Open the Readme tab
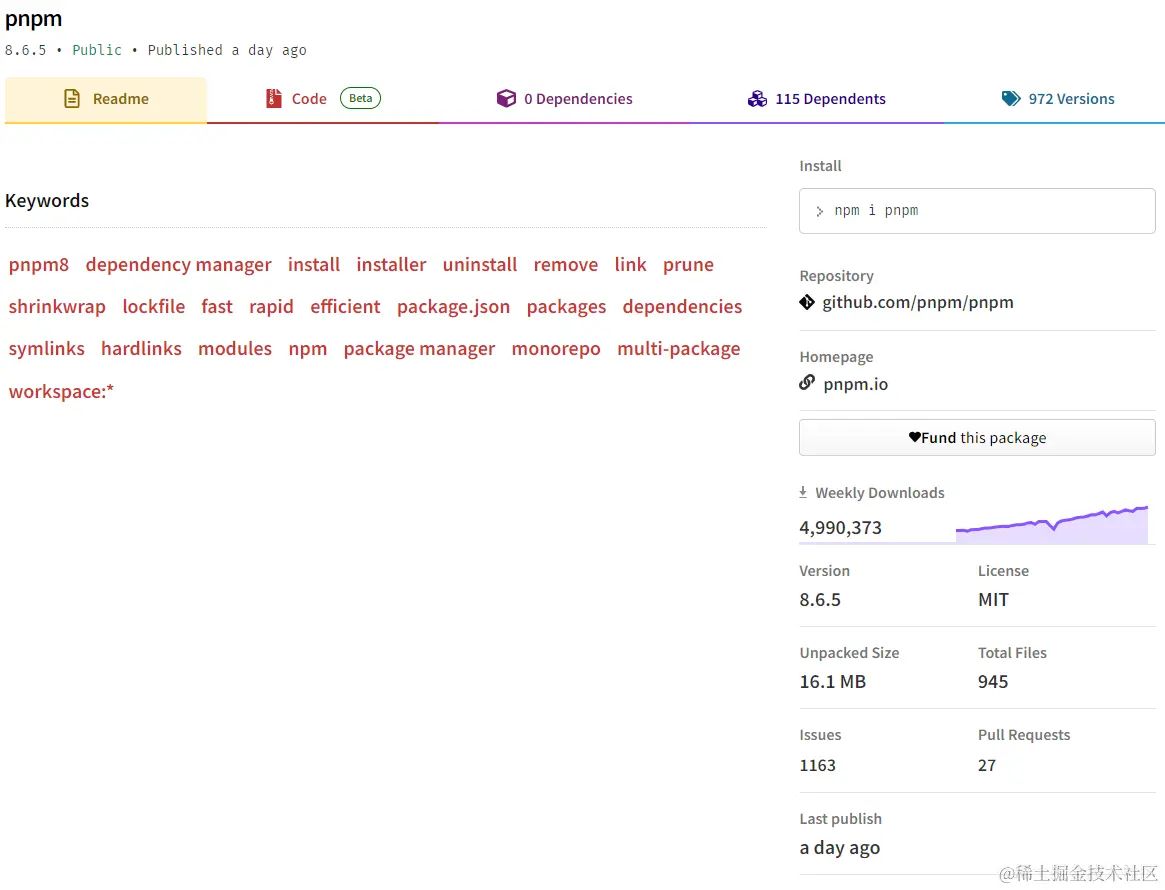 point(106,99)
